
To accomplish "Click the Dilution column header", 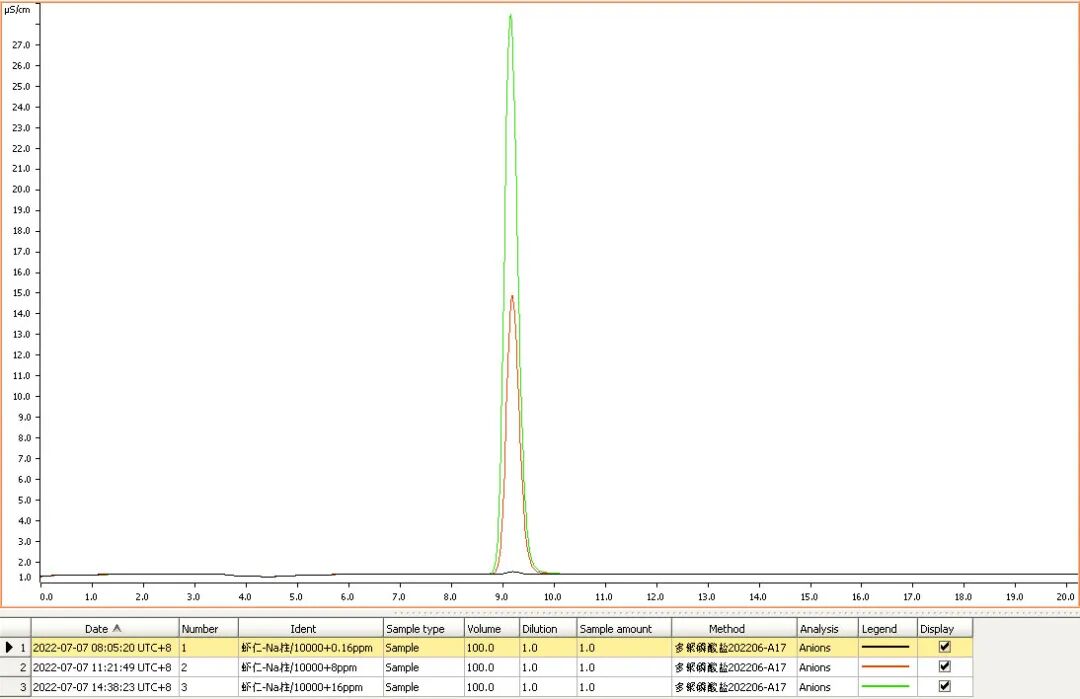I will [x=548, y=628].
